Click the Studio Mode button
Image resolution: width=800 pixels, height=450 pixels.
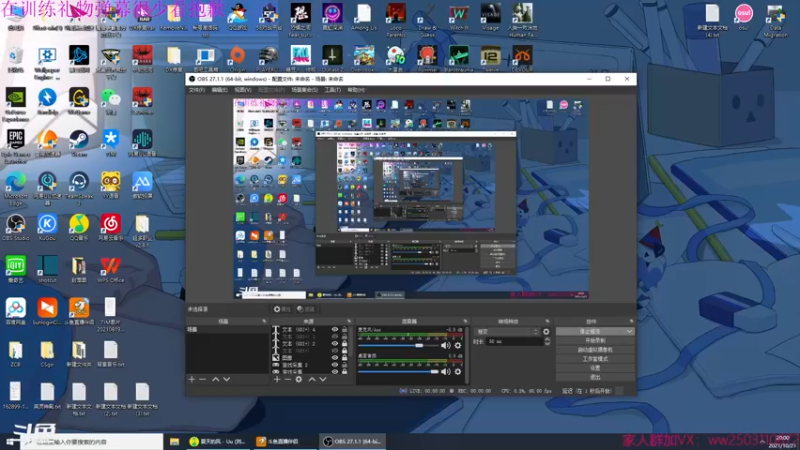pyautogui.click(x=595, y=359)
